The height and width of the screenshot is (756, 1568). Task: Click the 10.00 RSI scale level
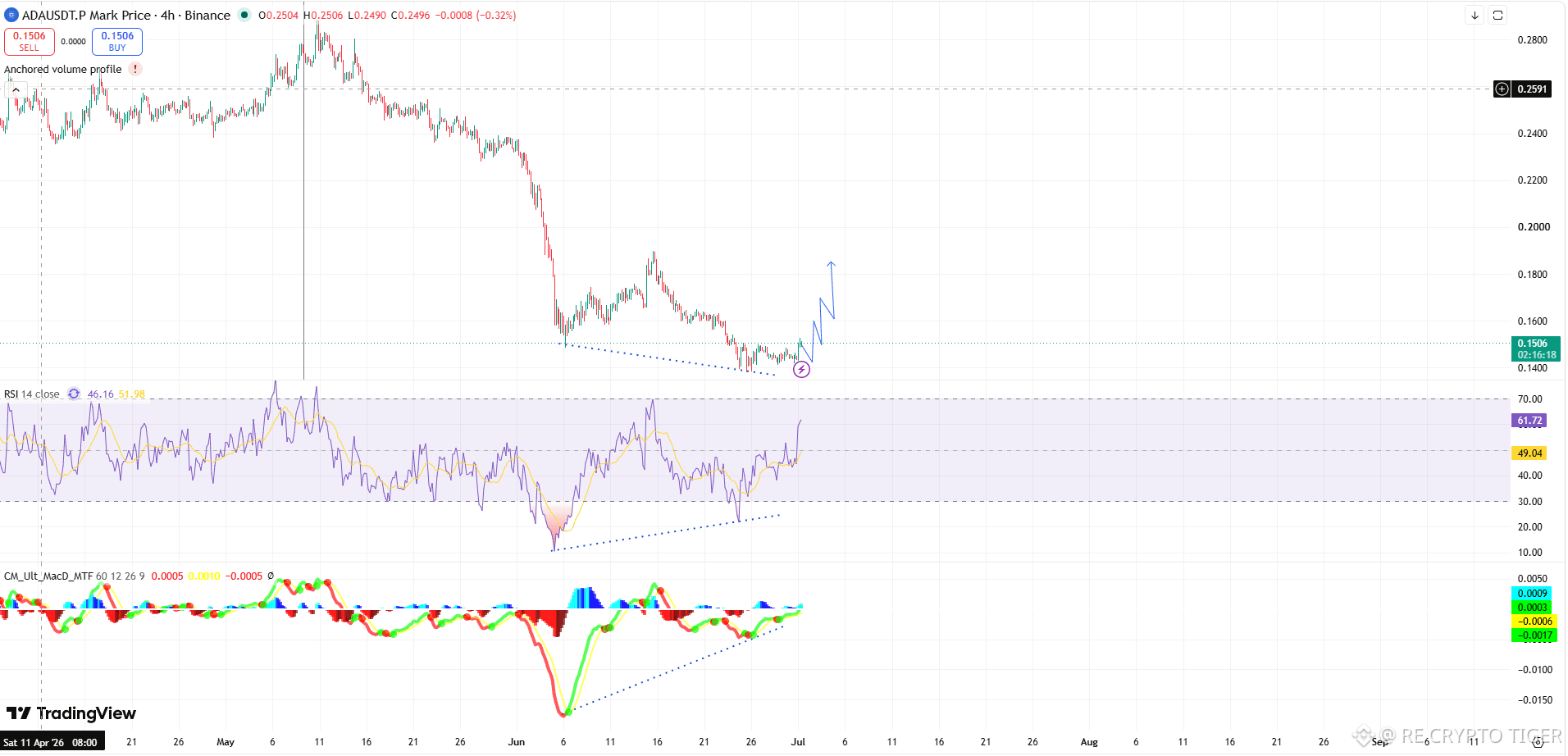[x=1529, y=553]
